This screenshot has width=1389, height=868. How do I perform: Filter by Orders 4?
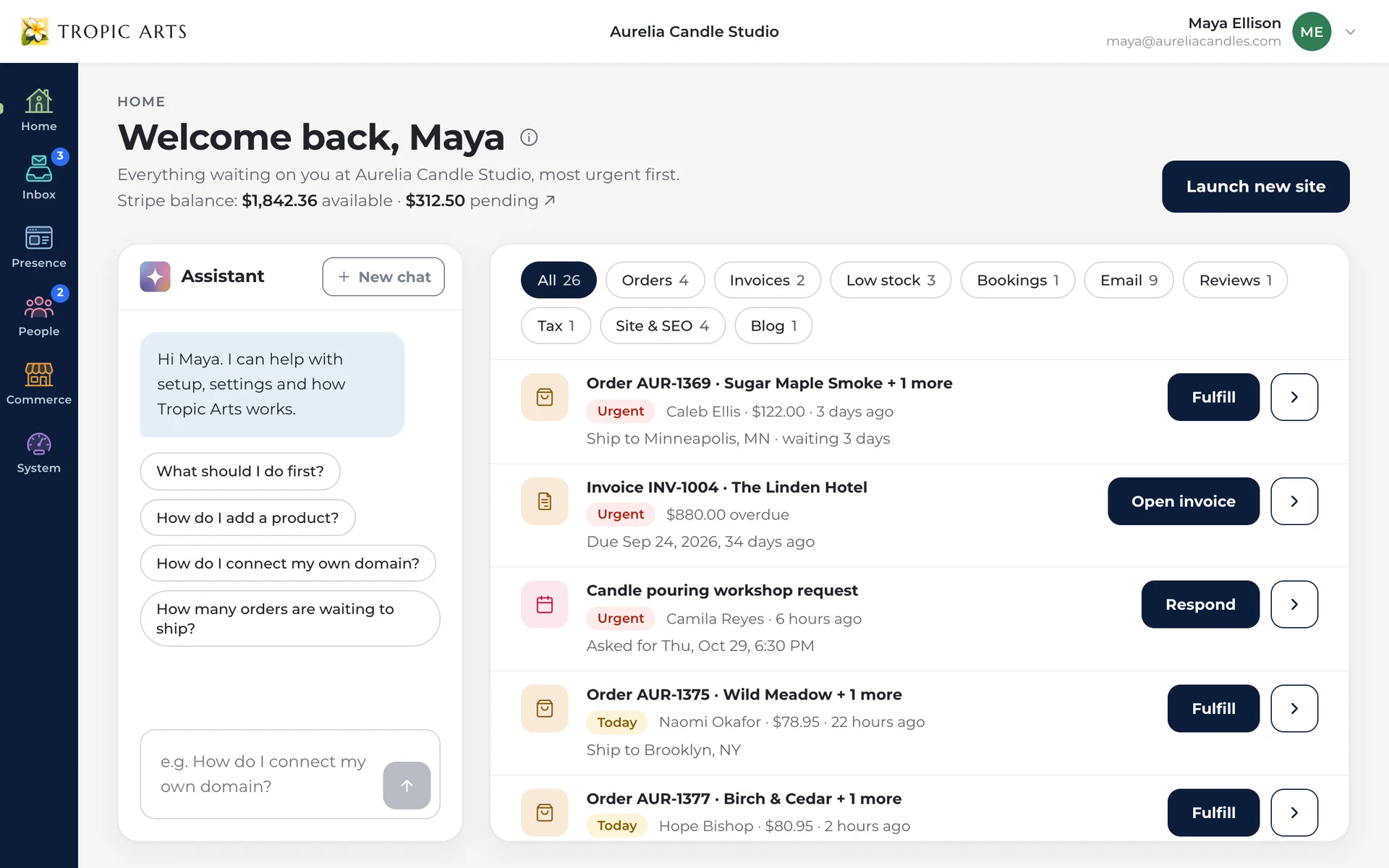click(655, 280)
